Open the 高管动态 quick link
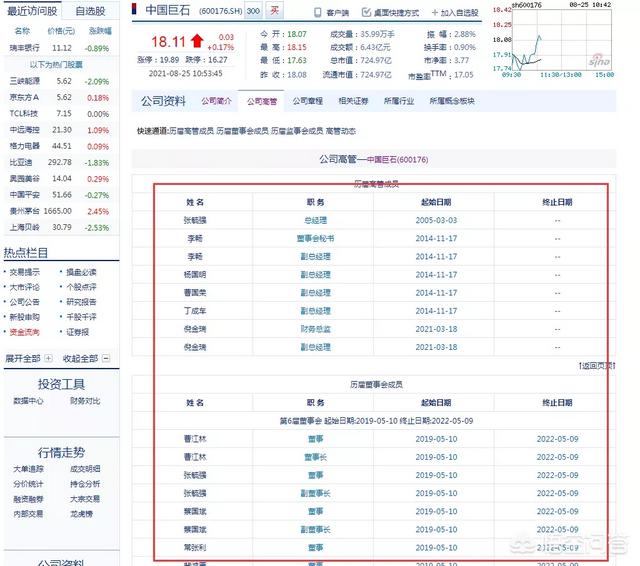 pyautogui.click(x=341, y=131)
